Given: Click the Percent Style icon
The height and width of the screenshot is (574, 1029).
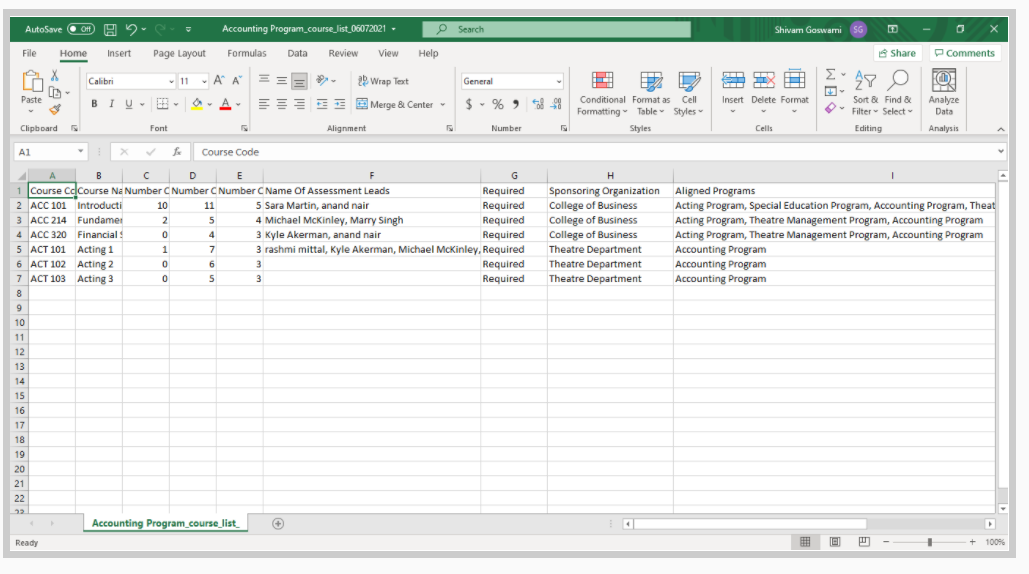Looking at the screenshot, I should click(x=498, y=104).
